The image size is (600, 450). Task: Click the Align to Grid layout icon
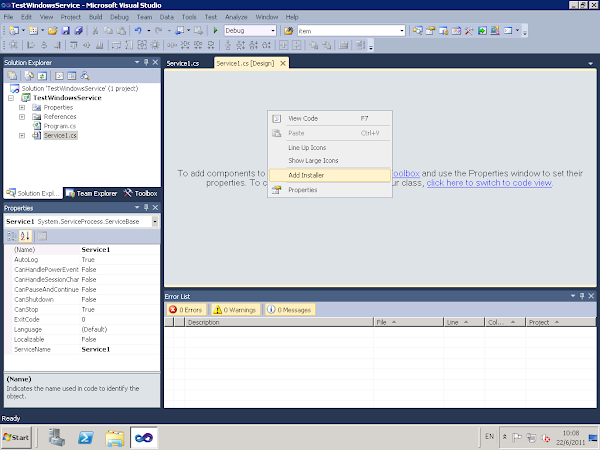click(13, 45)
